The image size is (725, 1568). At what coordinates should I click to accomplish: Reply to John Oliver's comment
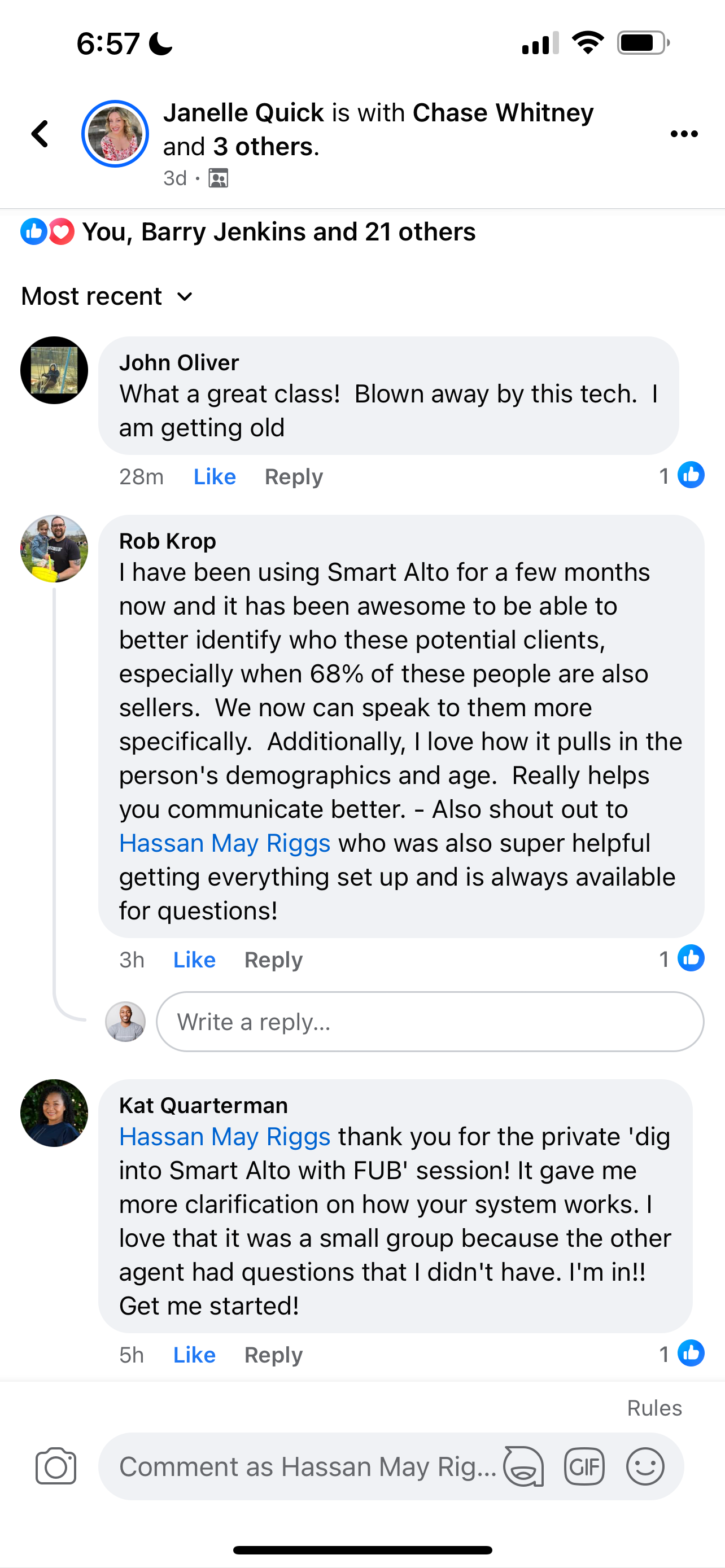[x=294, y=476]
